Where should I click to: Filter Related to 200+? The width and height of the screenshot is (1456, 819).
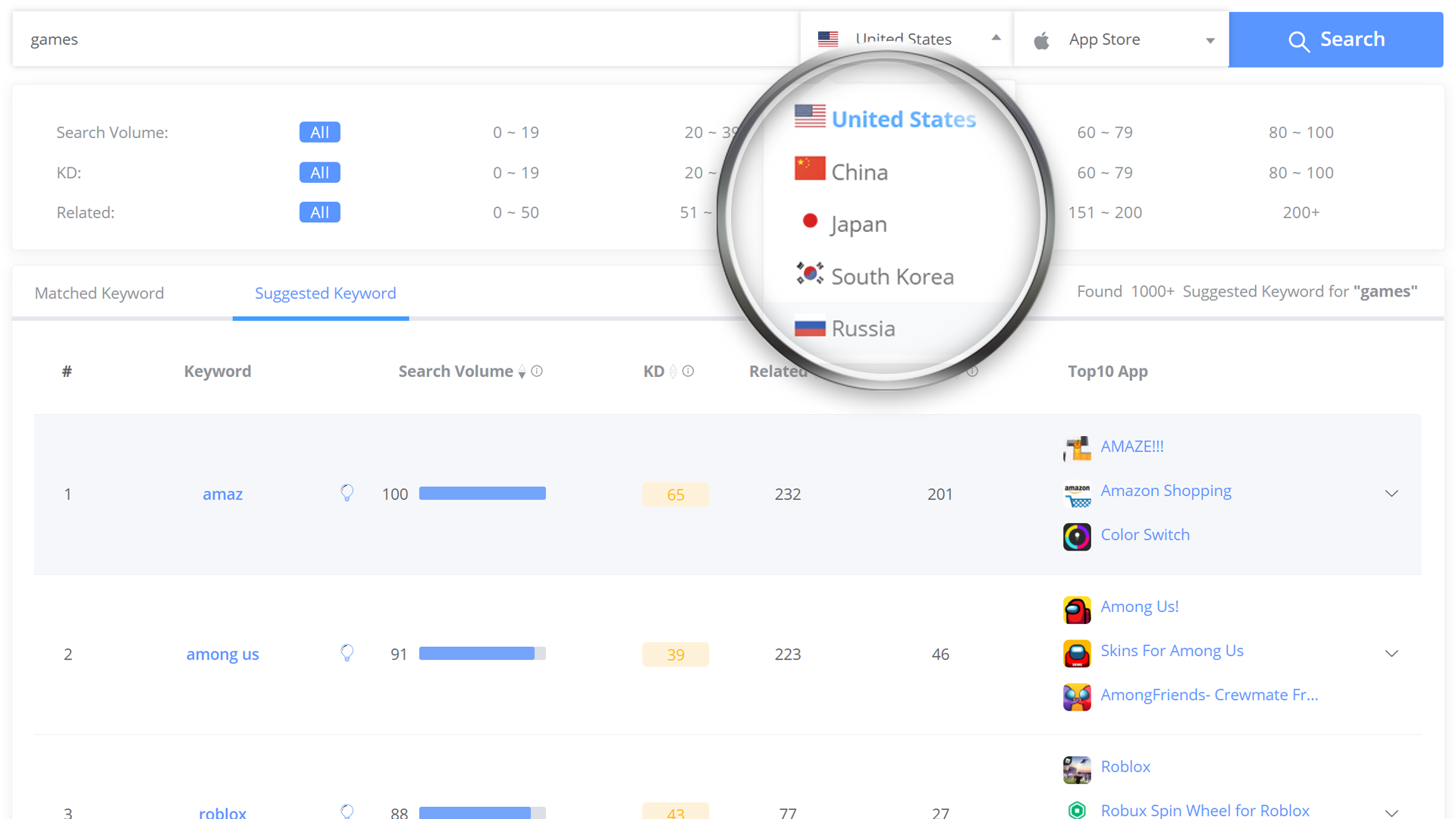click(x=1301, y=212)
